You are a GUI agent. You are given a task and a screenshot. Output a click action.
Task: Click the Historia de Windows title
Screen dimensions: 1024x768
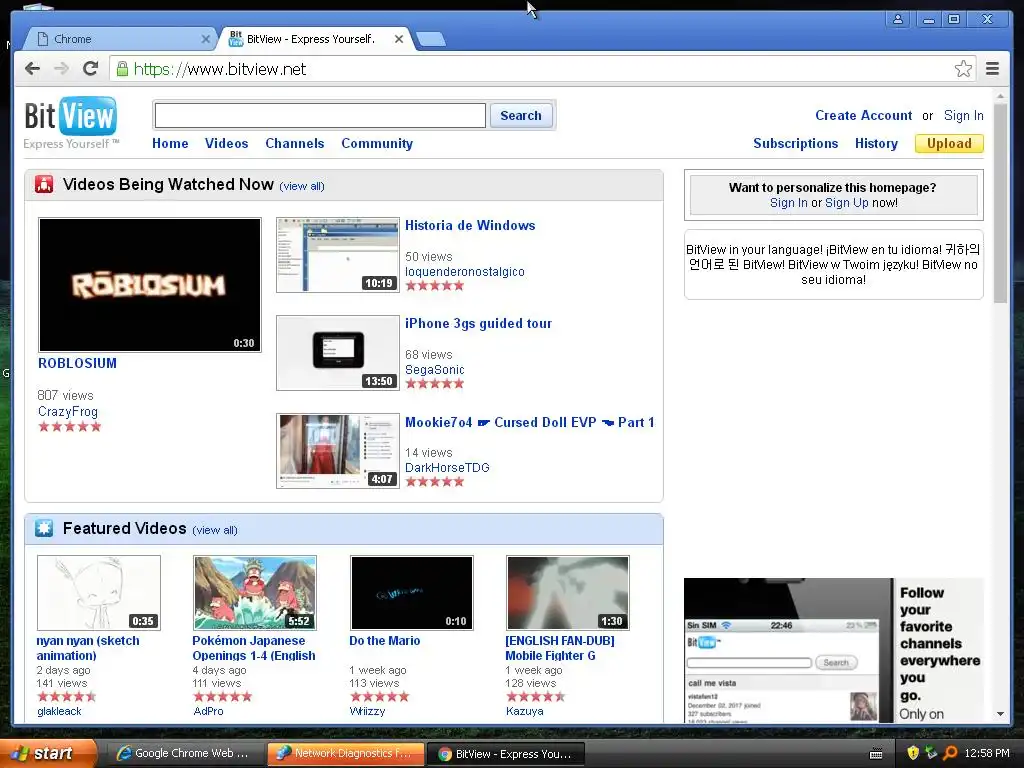(470, 225)
